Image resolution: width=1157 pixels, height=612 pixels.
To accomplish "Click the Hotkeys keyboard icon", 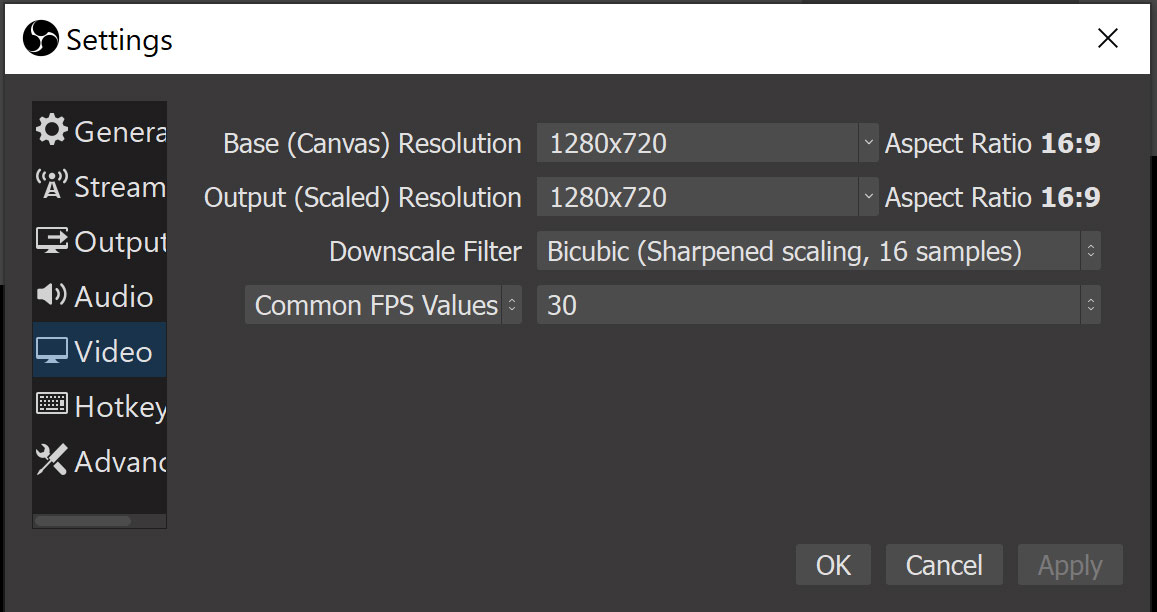I will pyautogui.click(x=52, y=405).
